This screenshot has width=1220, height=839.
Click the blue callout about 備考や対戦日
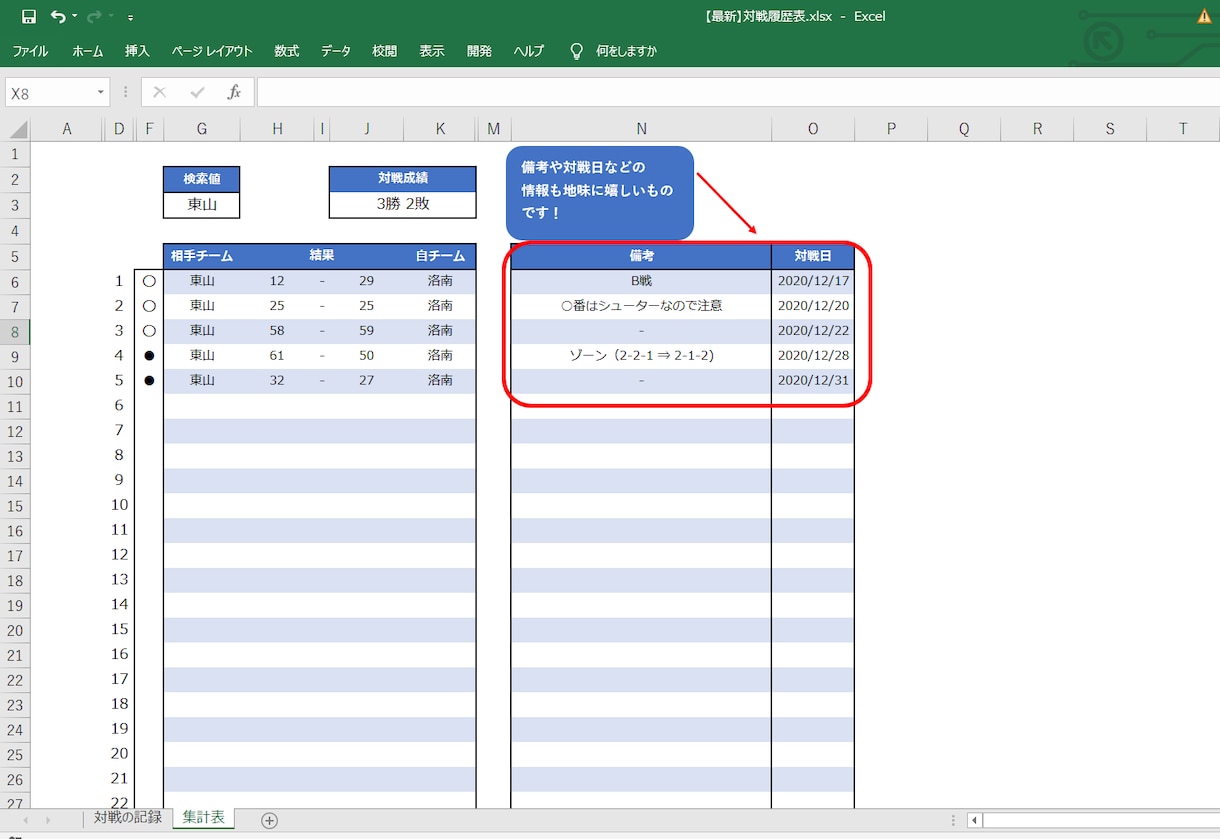(x=601, y=193)
